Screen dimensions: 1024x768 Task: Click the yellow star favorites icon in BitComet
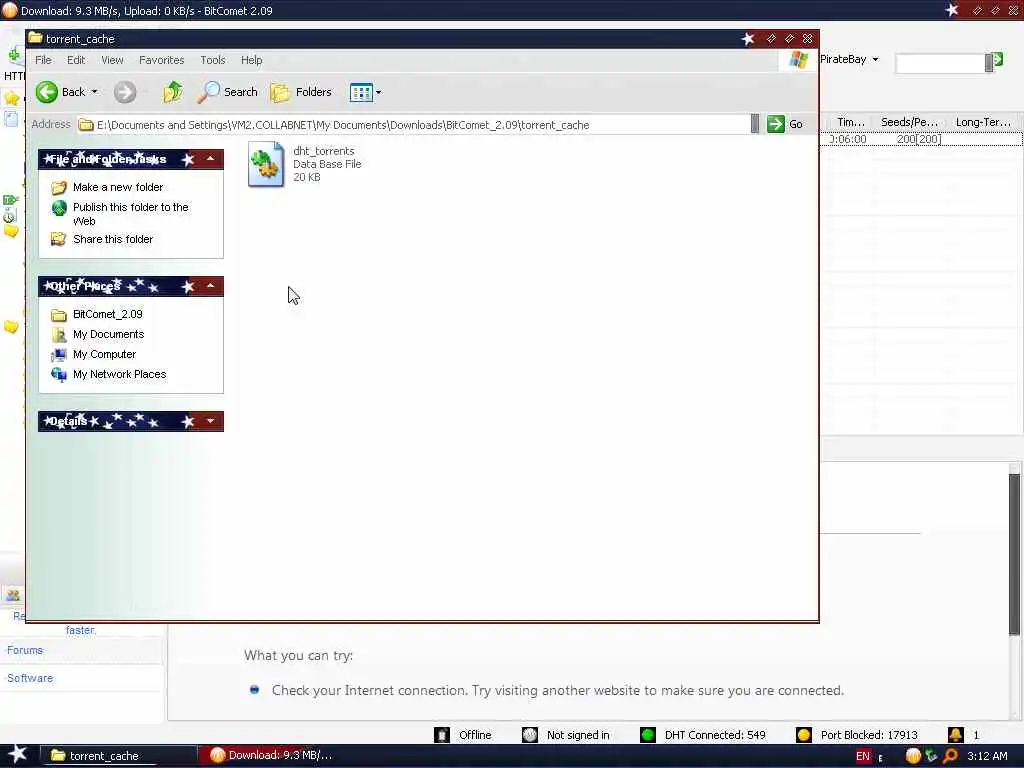pyautogui.click(x=12, y=99)
